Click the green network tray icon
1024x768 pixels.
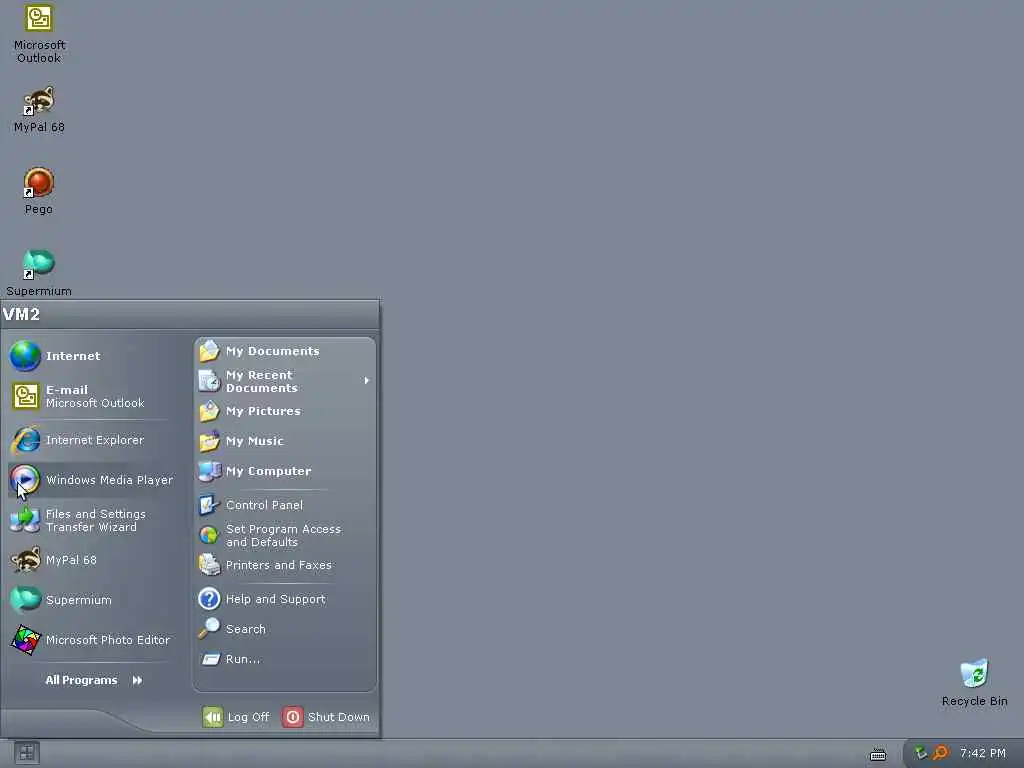[x=921, y=753]
